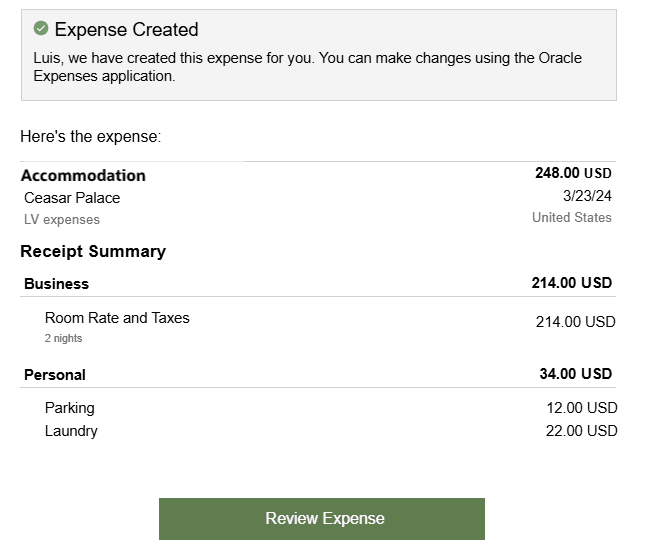This screenshot has height=543, width=645.
Task: Click the 2 nights detail text
Action: pyautogui.click(x=63, y=339)
